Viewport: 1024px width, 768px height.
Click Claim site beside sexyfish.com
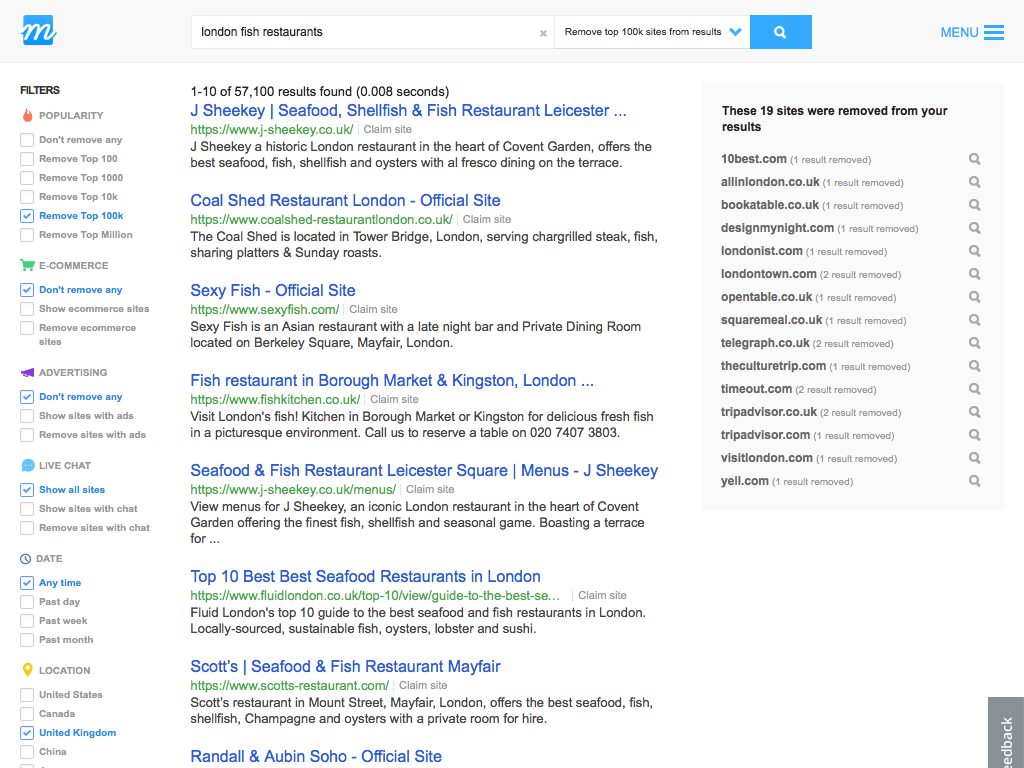click(x=373, y=310)
